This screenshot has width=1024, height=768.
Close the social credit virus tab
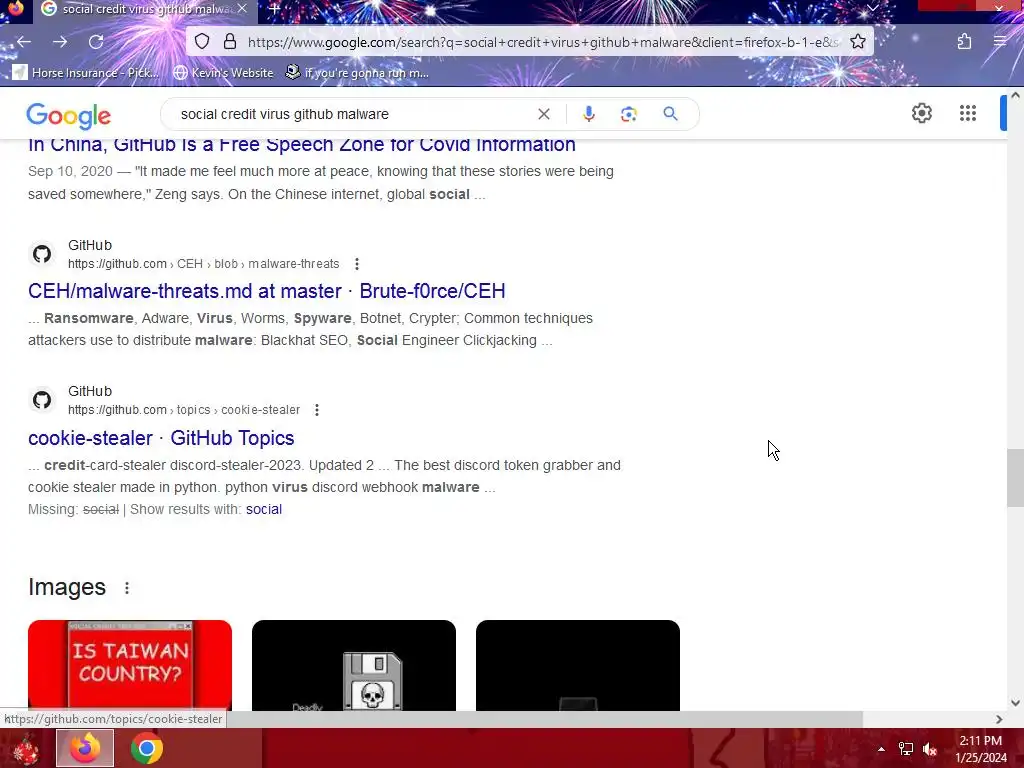pos(242,9)
